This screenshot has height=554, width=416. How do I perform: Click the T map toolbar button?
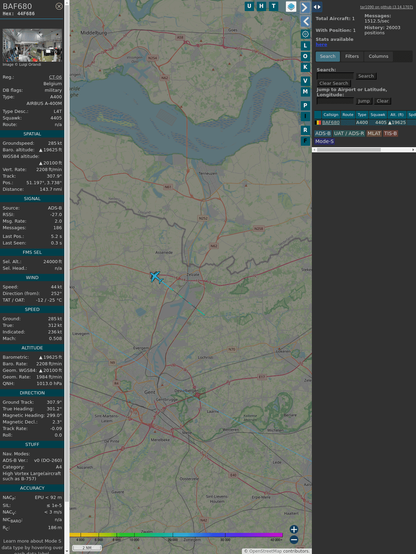click(x=274, y=6)
